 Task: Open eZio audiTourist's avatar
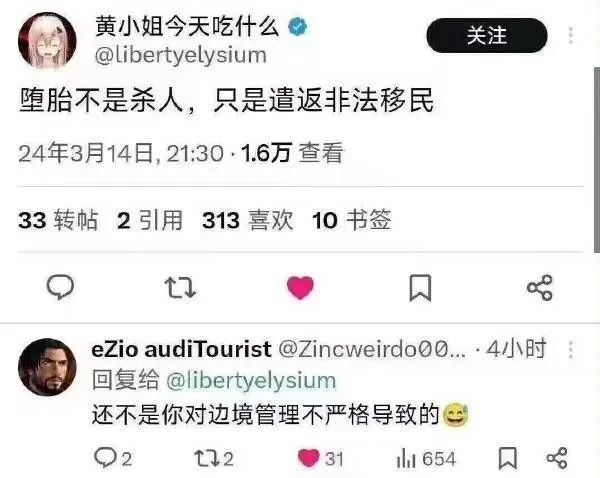[x=47, y=367]
